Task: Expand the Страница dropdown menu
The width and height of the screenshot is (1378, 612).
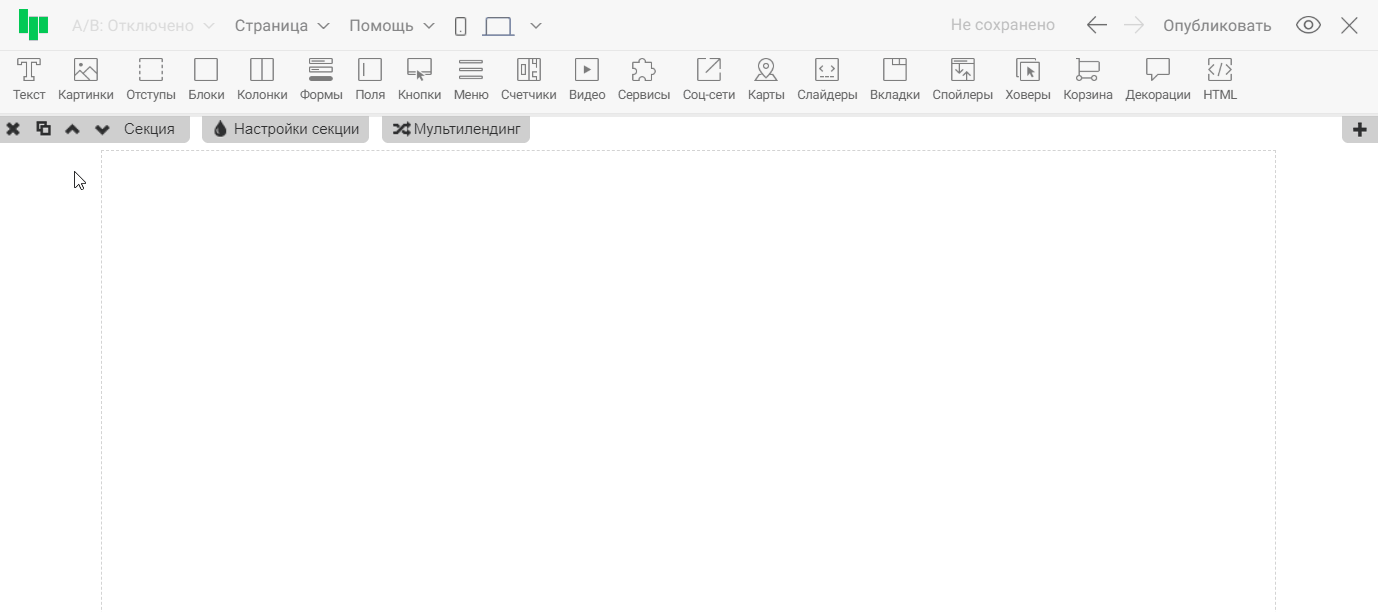Action: 282,26
